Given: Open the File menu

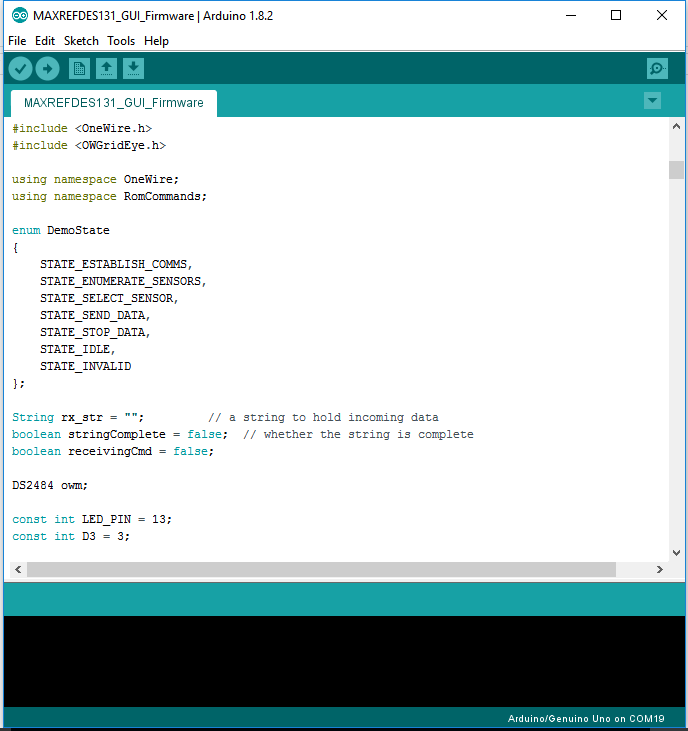Looking at the screenshot, I should click(x=17, y=41).
